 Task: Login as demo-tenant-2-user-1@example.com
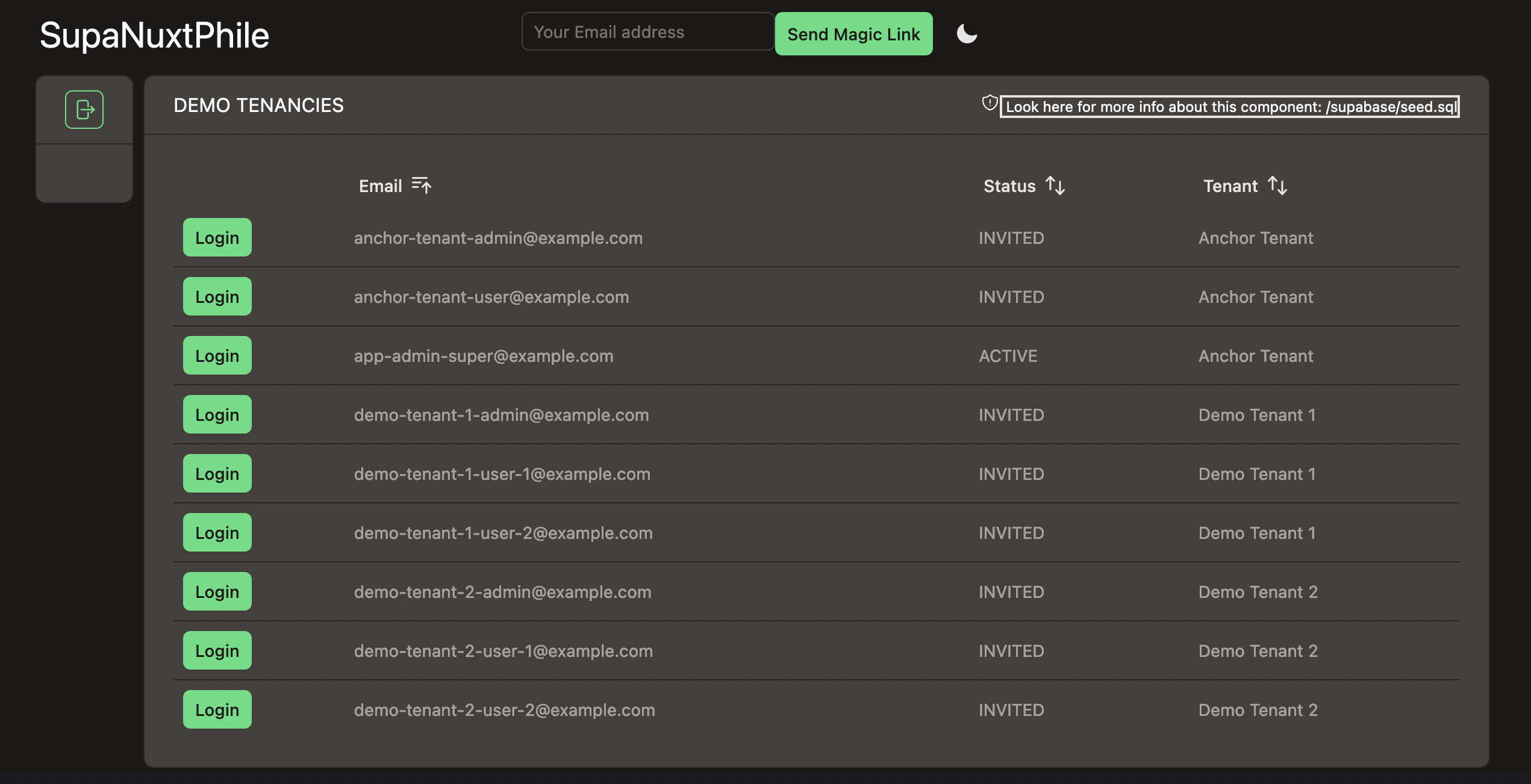(x=217, y=650)
